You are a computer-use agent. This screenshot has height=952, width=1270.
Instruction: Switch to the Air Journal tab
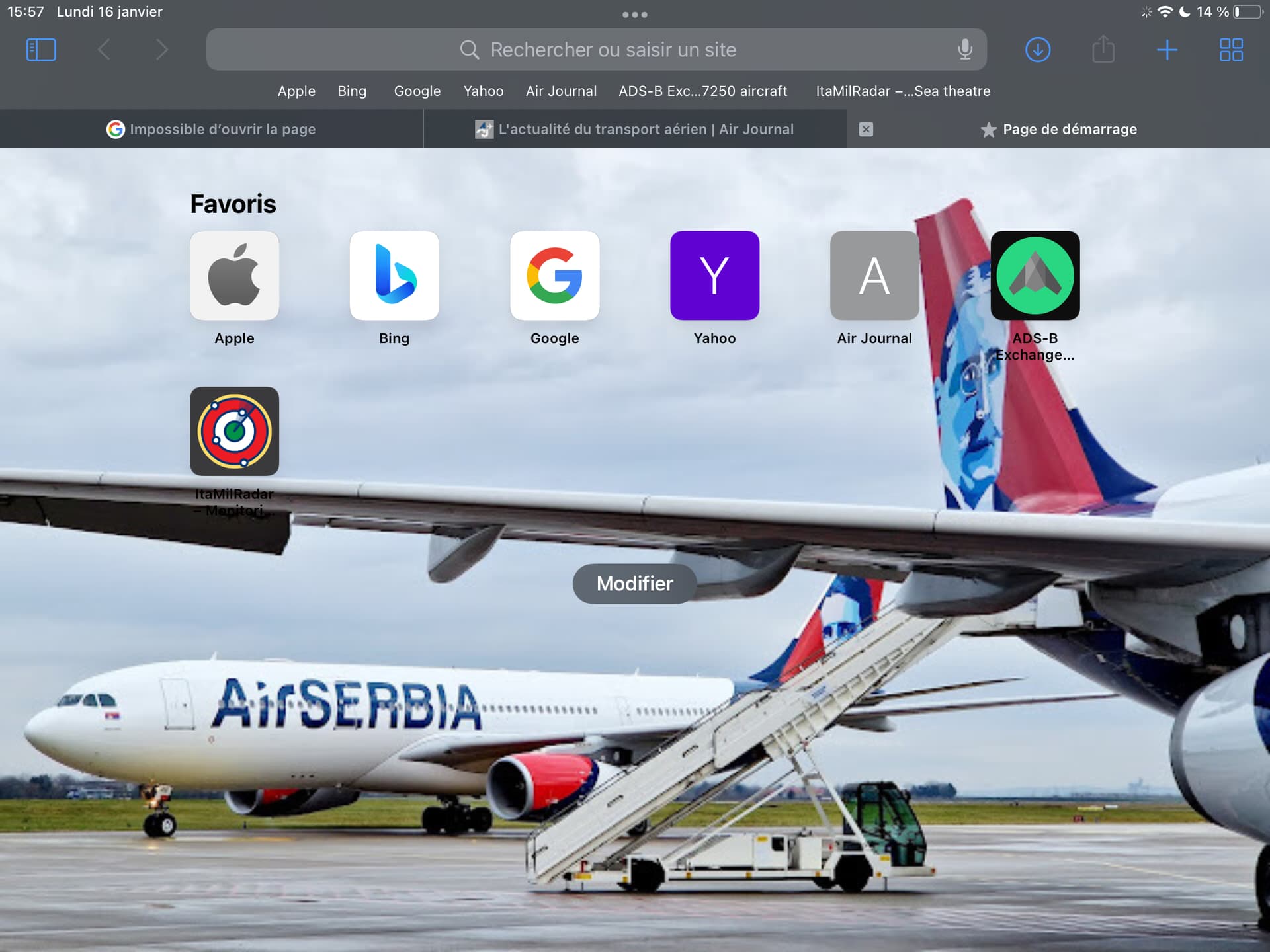tap(635, 129)
